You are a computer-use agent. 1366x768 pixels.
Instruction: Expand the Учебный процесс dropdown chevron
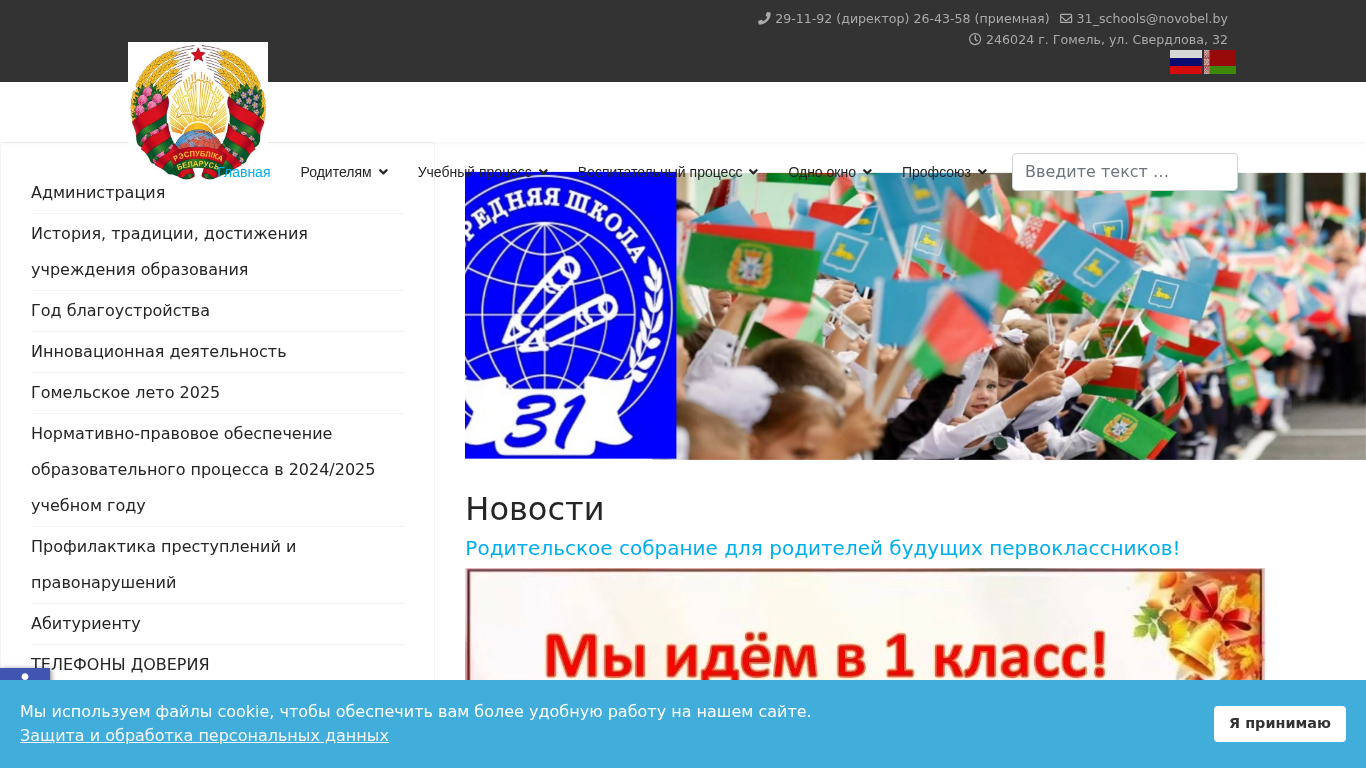(543, 172)
